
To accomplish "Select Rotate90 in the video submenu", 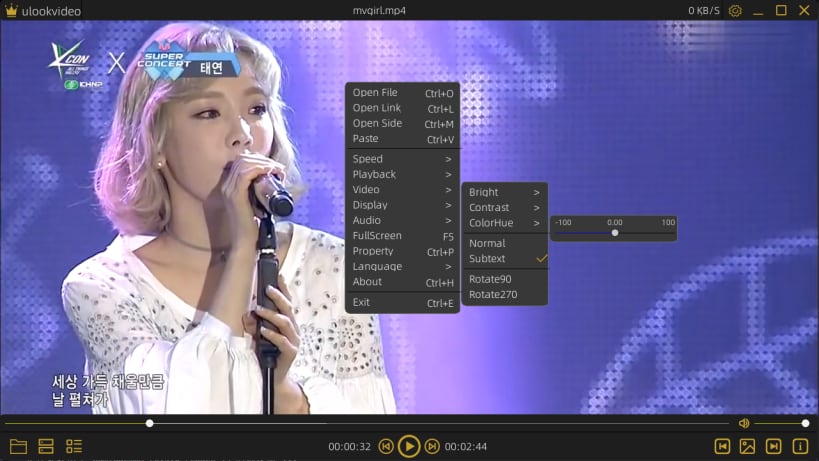I will click(x=505, y=279).
